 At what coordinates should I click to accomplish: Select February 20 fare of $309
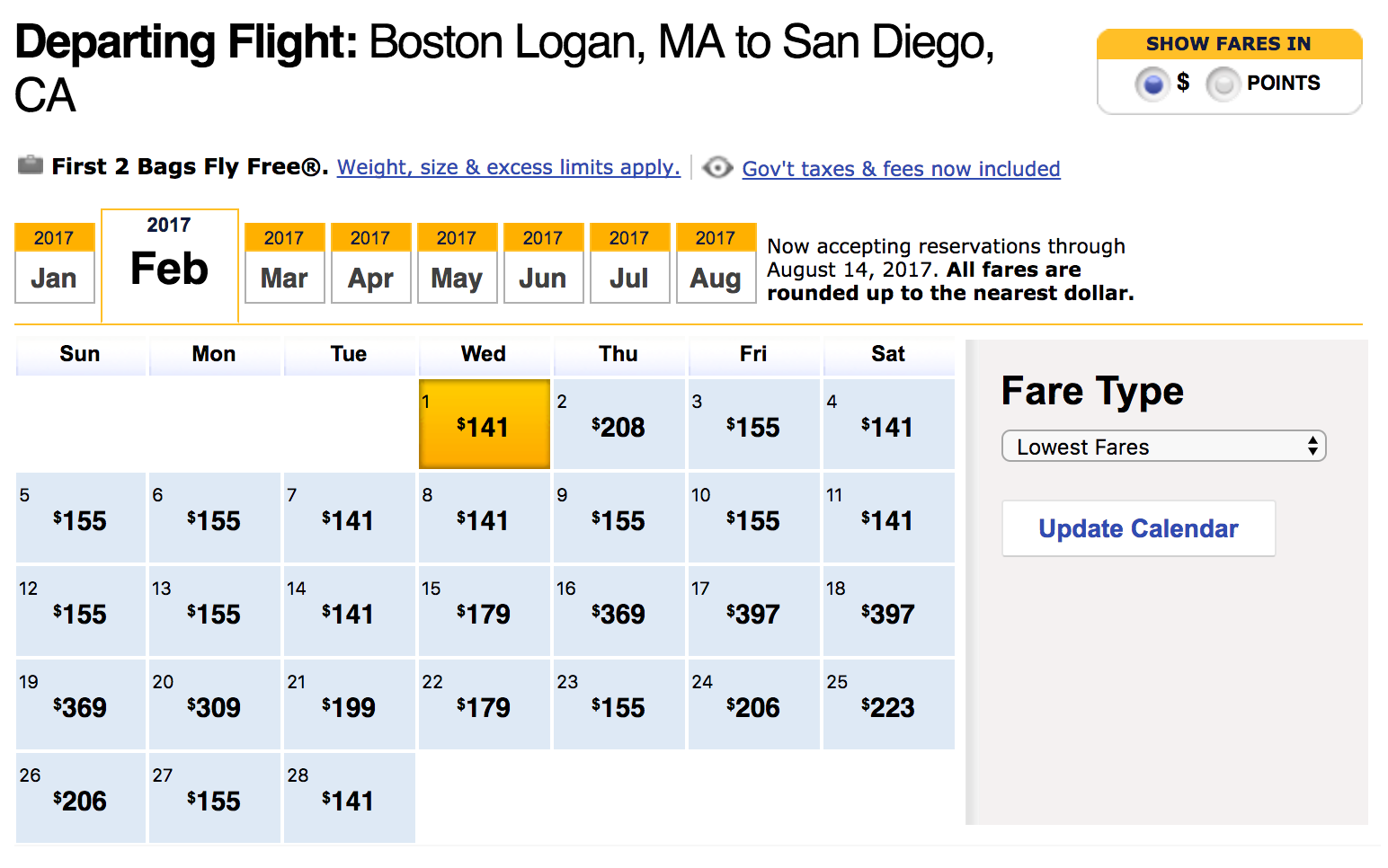pos(215,704)
